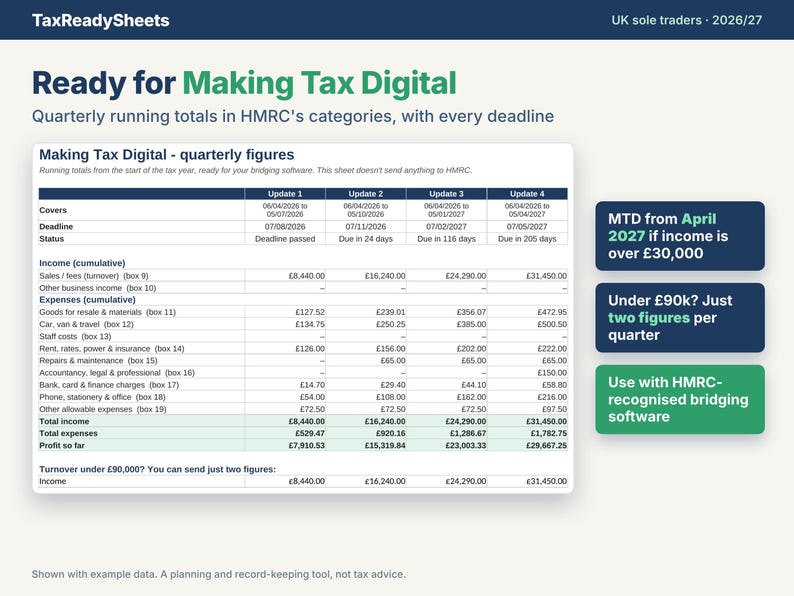The height and width of the screenshot is (596, 794).
Task: Click the 'Due in 205 days' status cell
Action: pos(527,239)
